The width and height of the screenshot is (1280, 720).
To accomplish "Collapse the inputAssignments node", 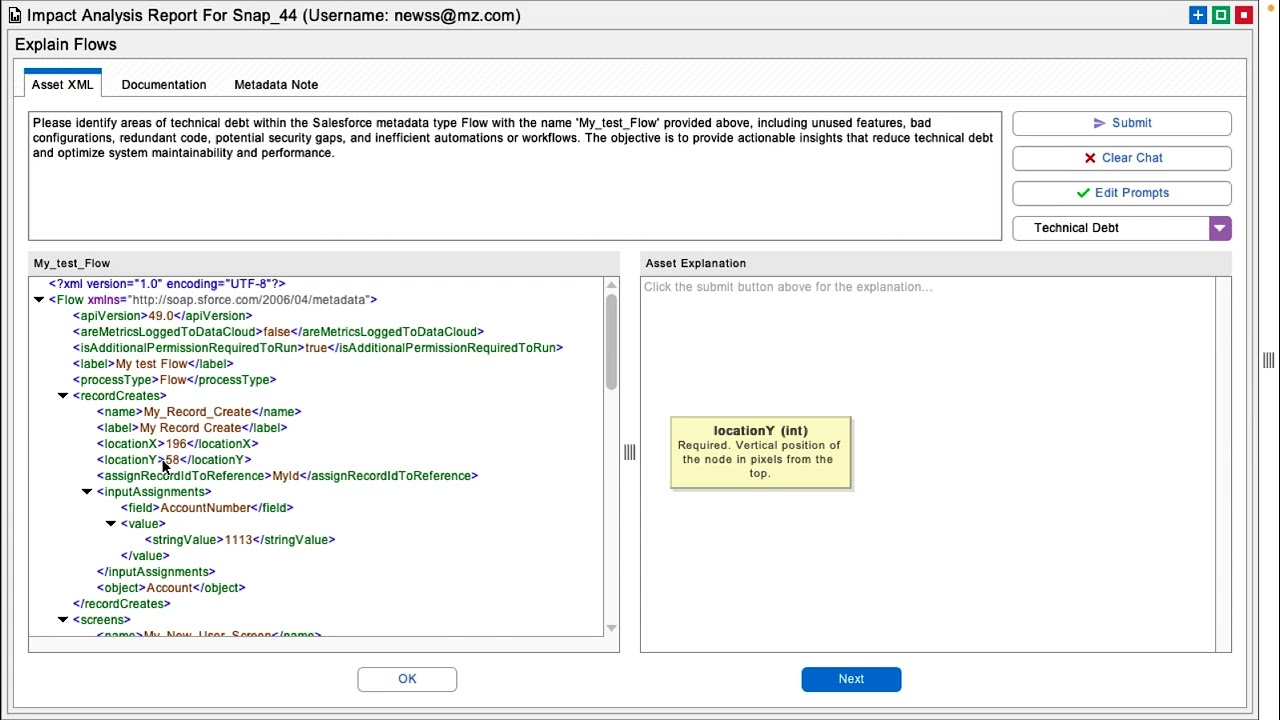I will tap(87, 492).
